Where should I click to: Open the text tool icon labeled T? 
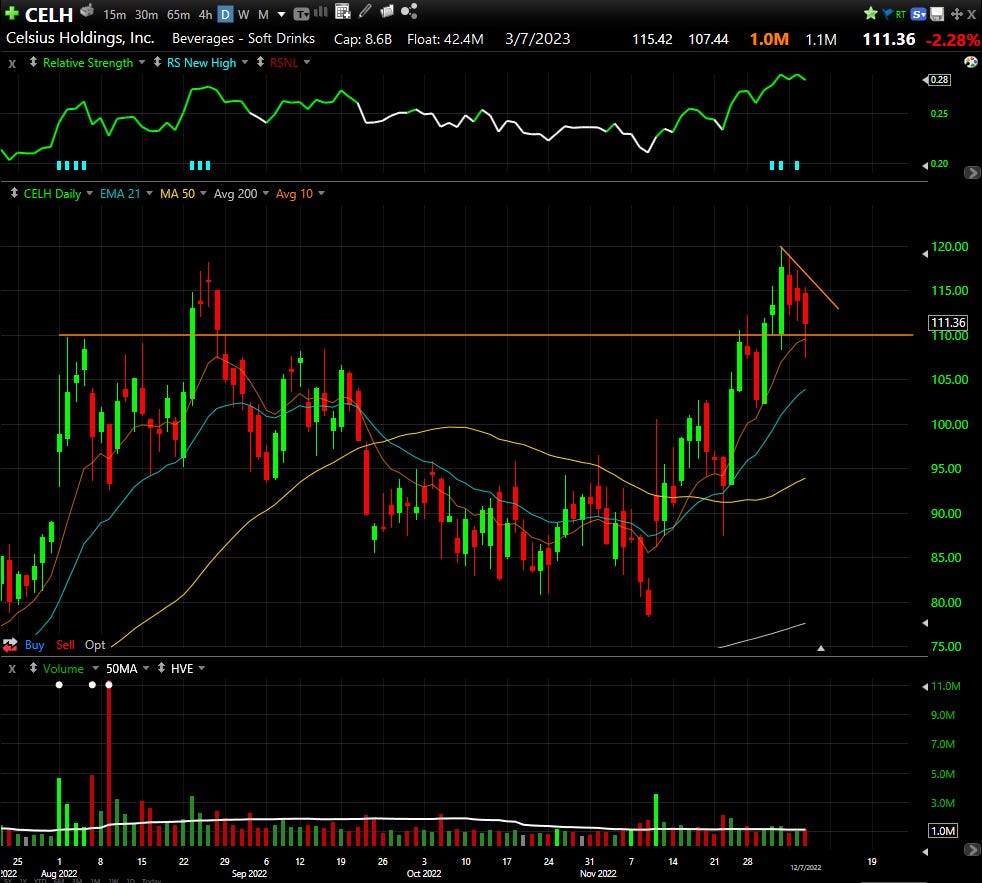pyautogui.click(x=301, y=14)
